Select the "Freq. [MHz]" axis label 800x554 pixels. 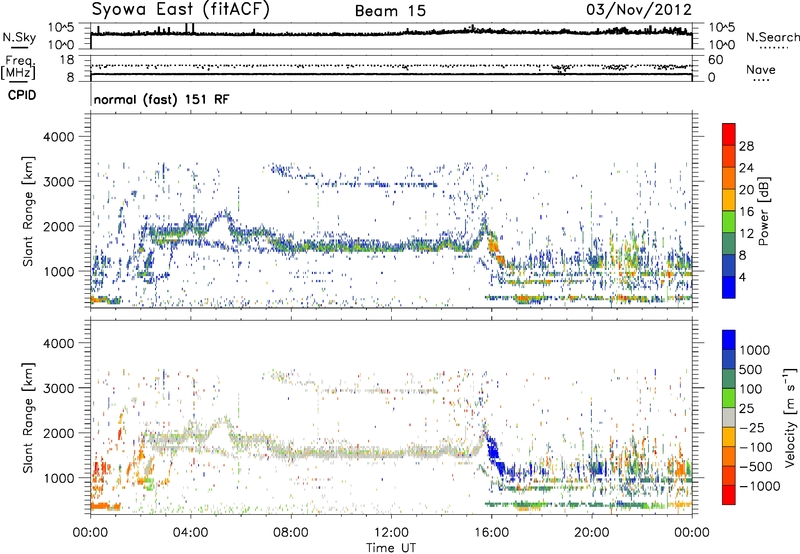click(18, 68)
